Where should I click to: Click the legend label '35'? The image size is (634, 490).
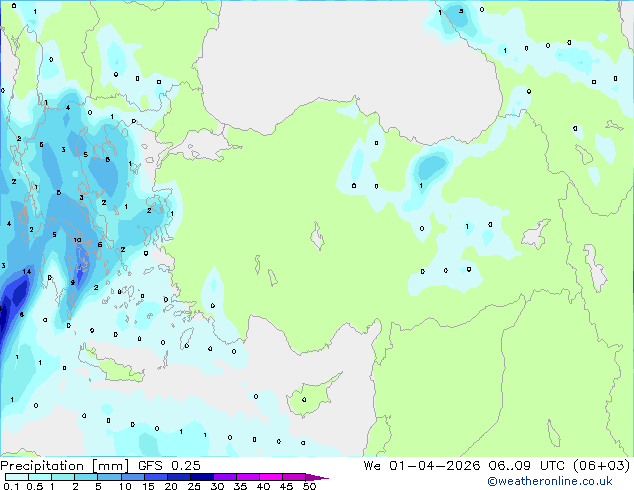pos(240,486)
